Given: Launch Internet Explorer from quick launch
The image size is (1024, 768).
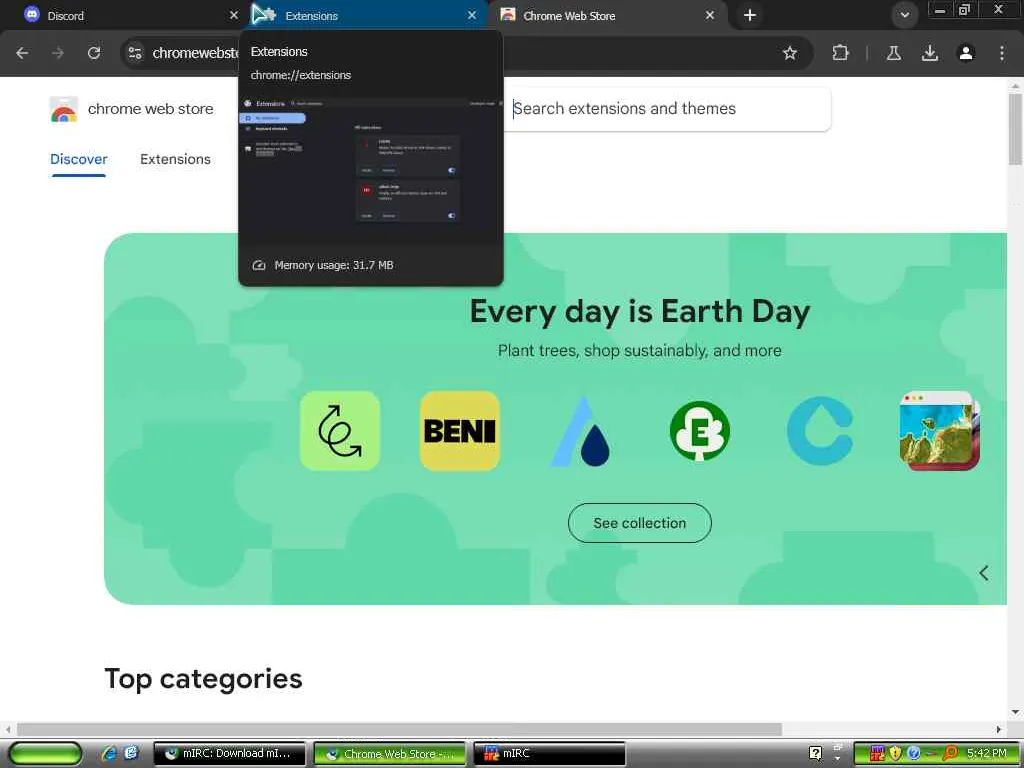Looking at the screenshot, I should [110, 753].
